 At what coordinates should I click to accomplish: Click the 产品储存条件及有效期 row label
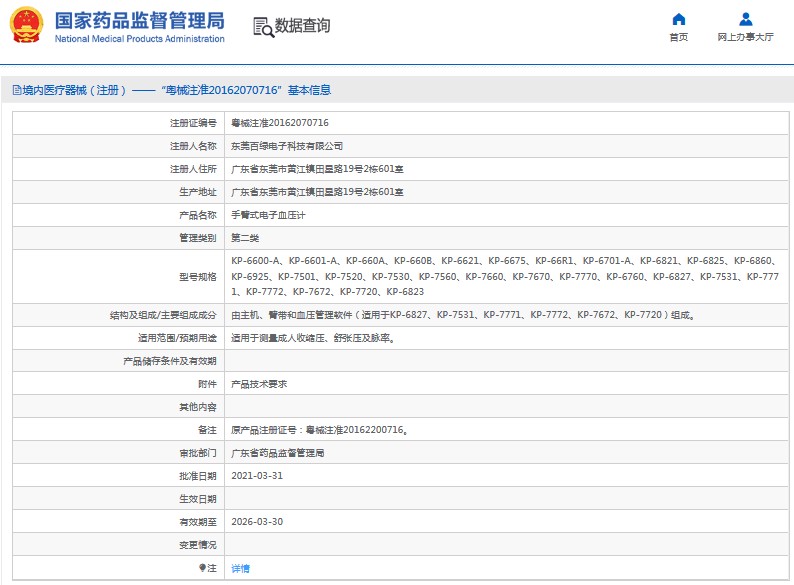(x=170, y=361)
